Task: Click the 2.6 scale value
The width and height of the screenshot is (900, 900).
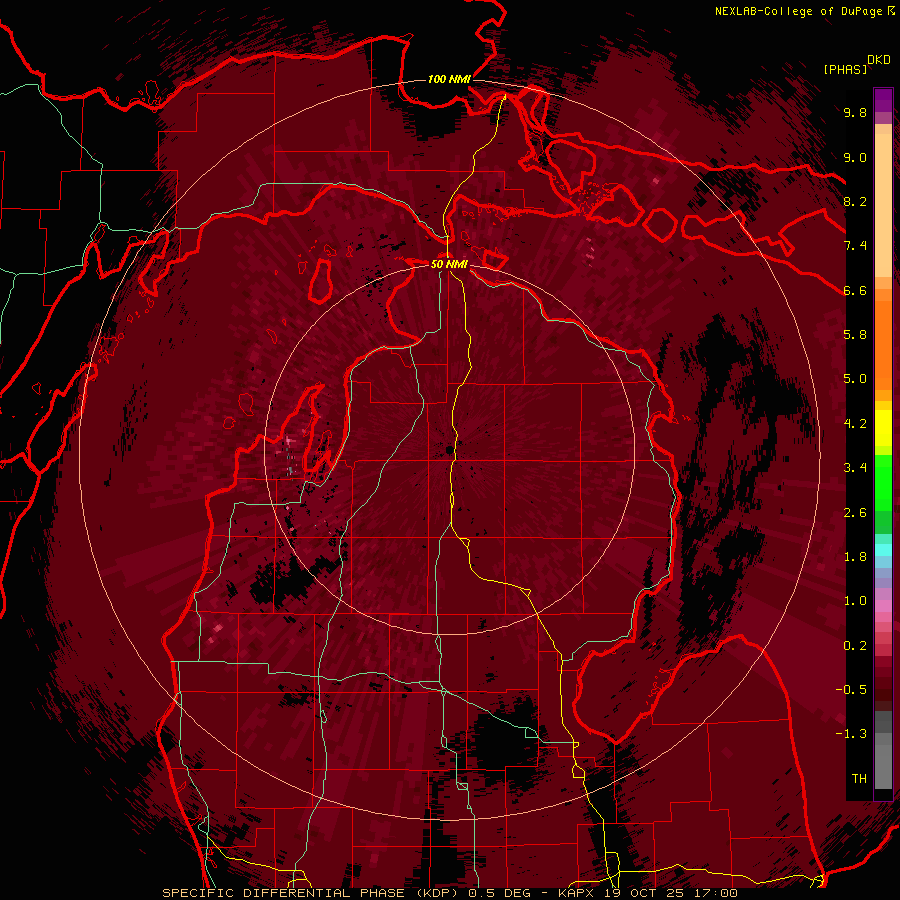Action: click(855, 513)
